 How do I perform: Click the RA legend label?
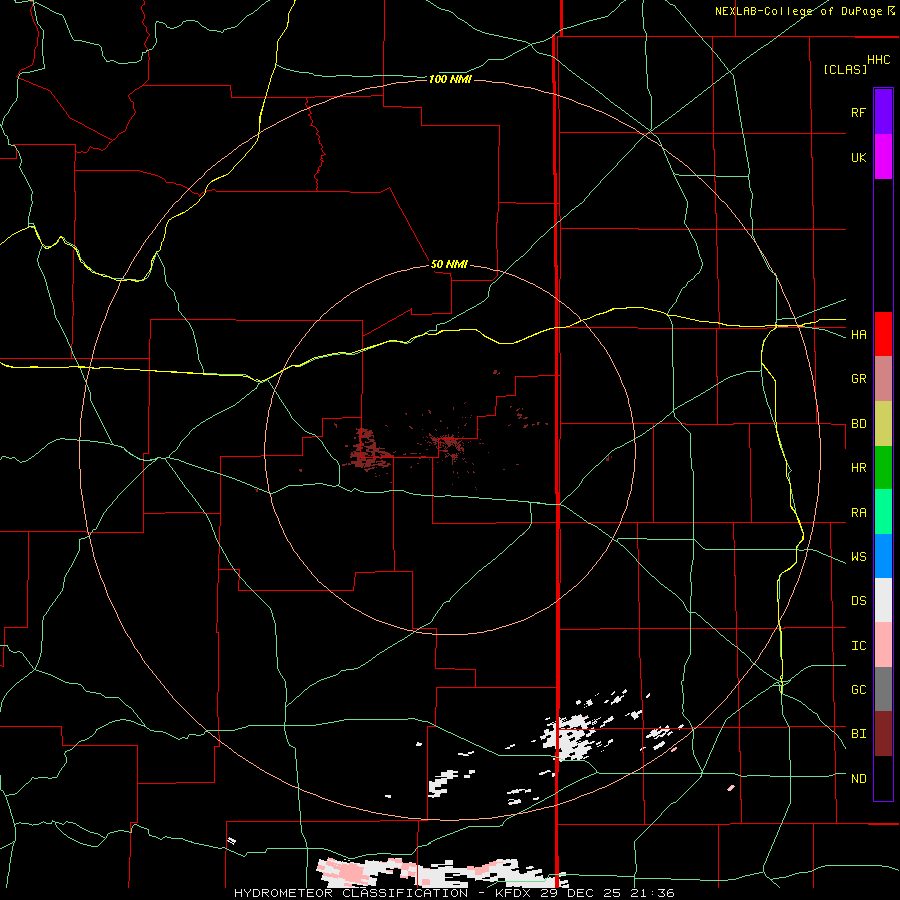tap(858, 513)
